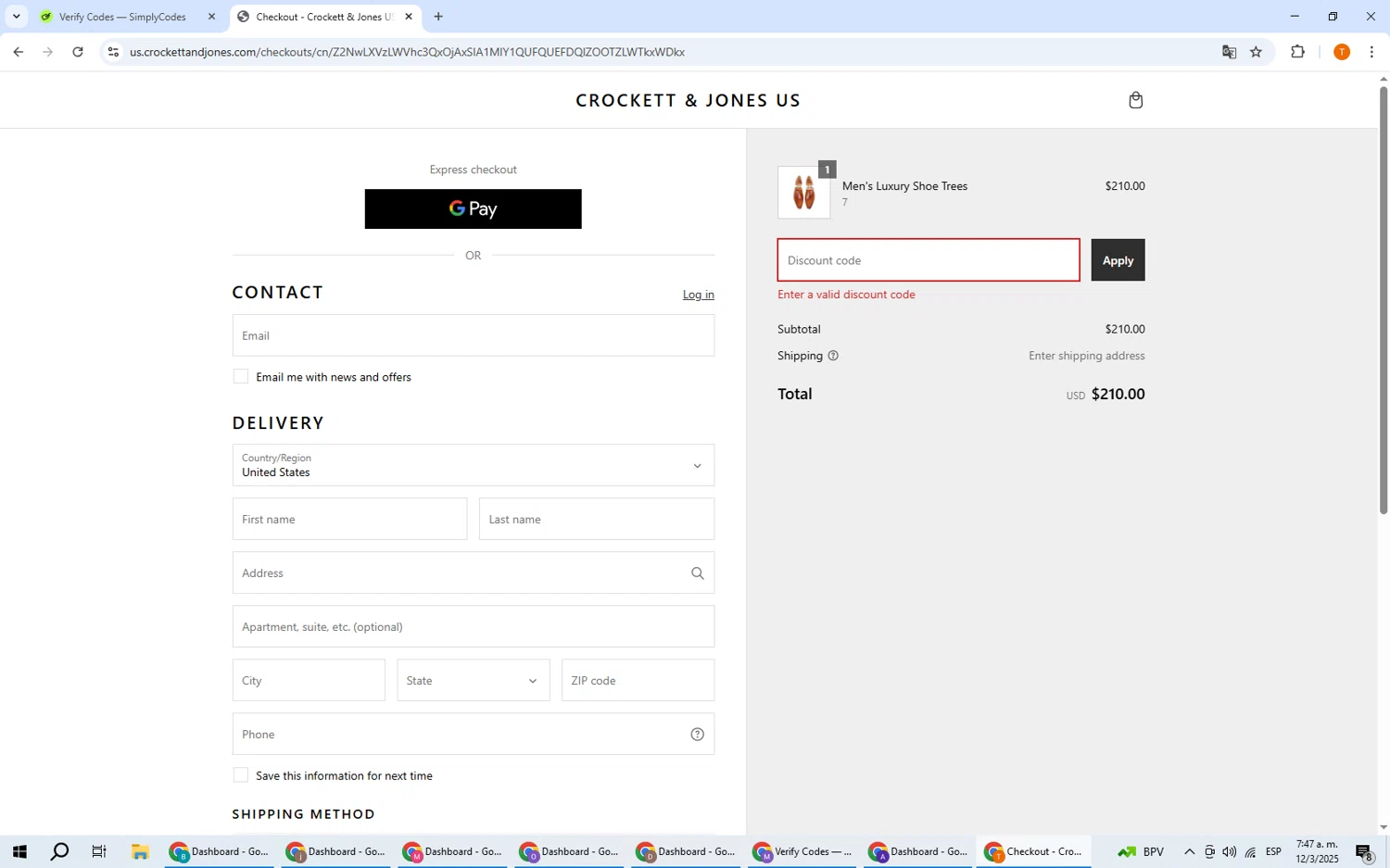
Task: Open Chrome three-dot menu
Action: click(1371, 52)
